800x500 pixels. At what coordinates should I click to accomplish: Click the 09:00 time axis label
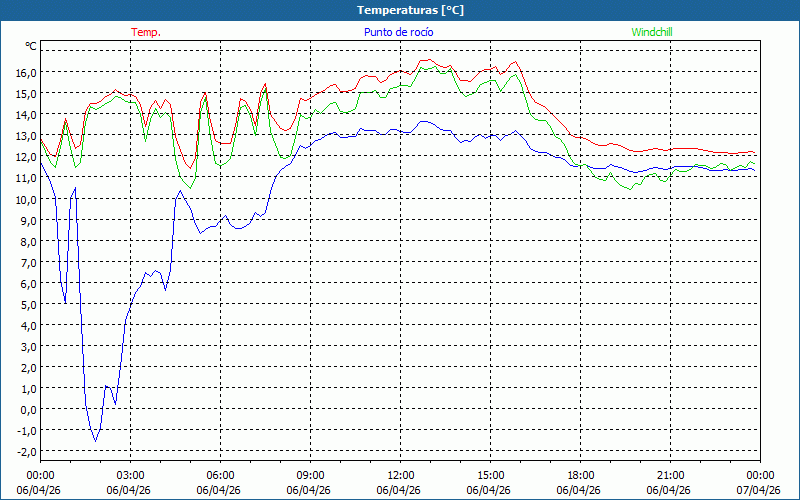click(310, 475)
